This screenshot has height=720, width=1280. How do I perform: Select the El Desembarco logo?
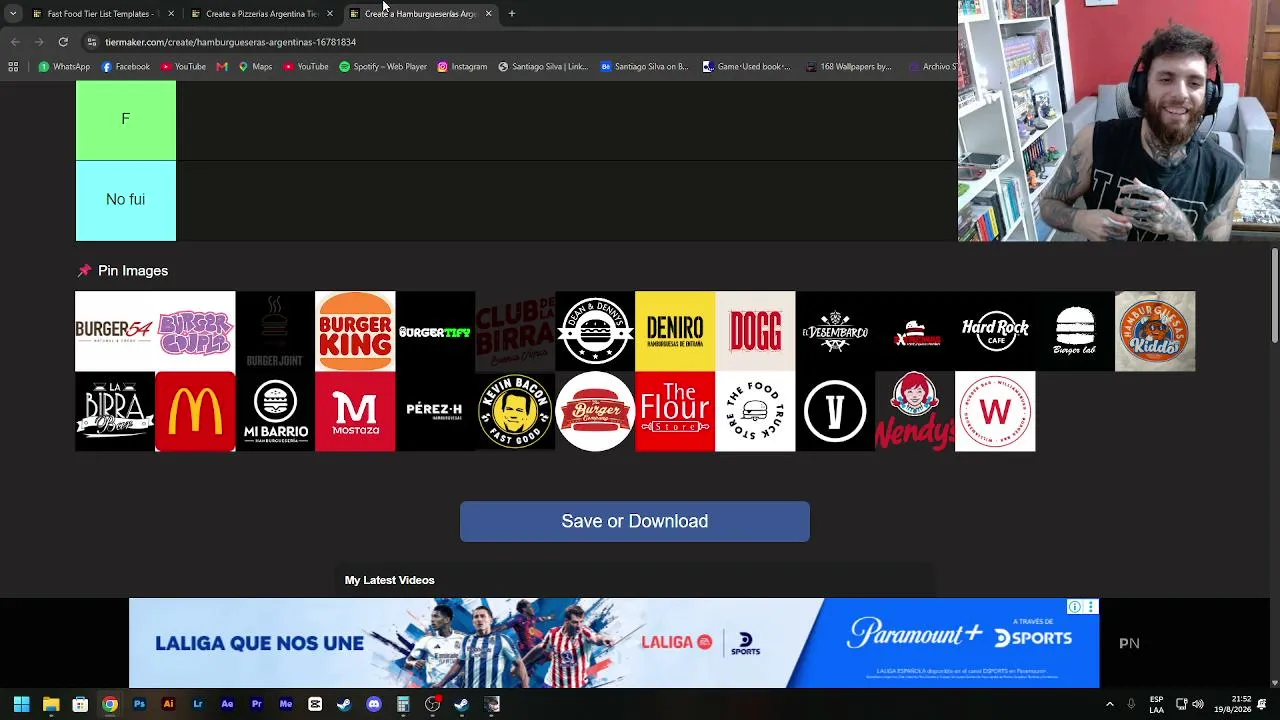pyautogui.click(x=835, y=331)
